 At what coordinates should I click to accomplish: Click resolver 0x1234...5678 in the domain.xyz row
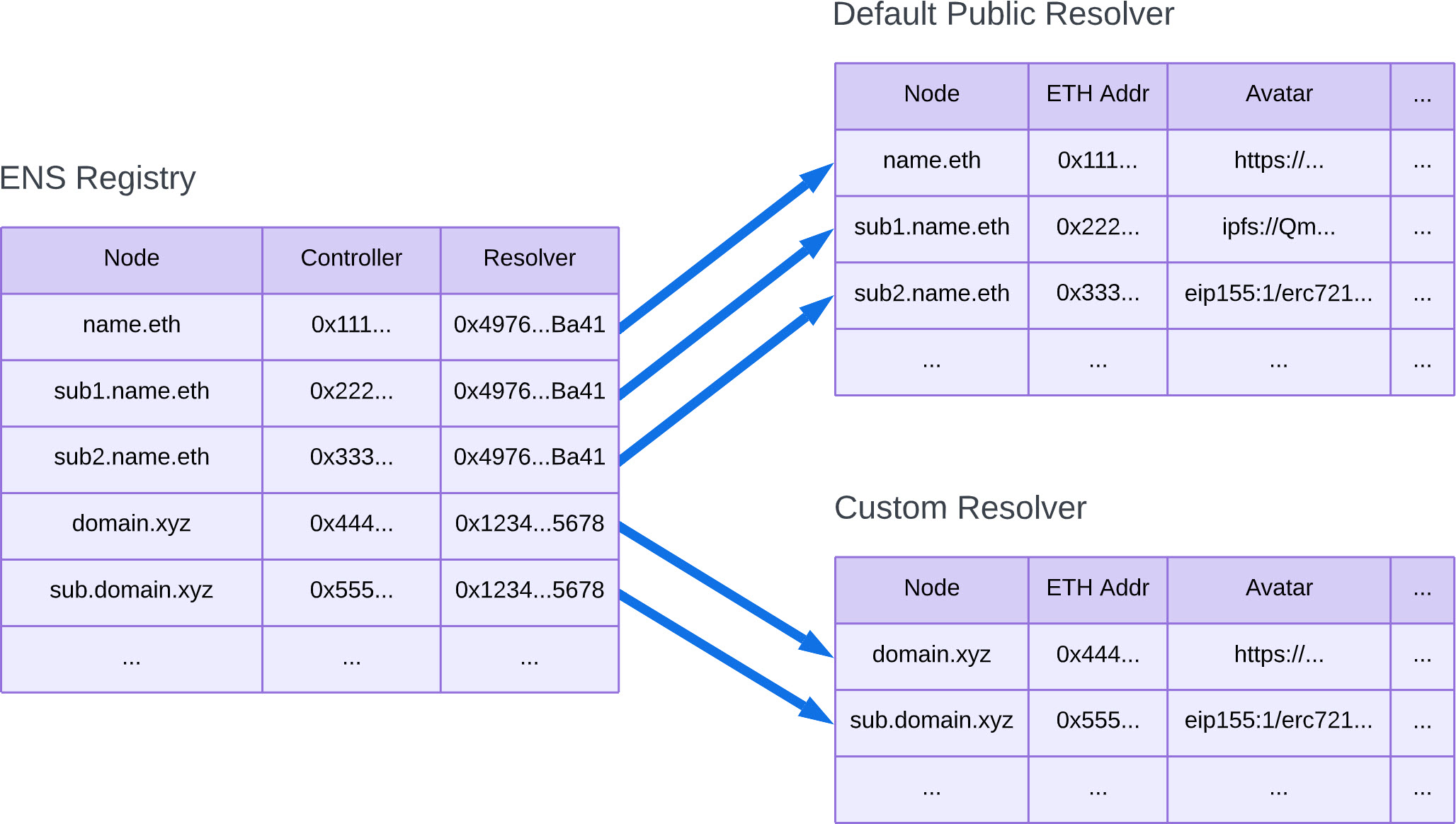[529, 524]
